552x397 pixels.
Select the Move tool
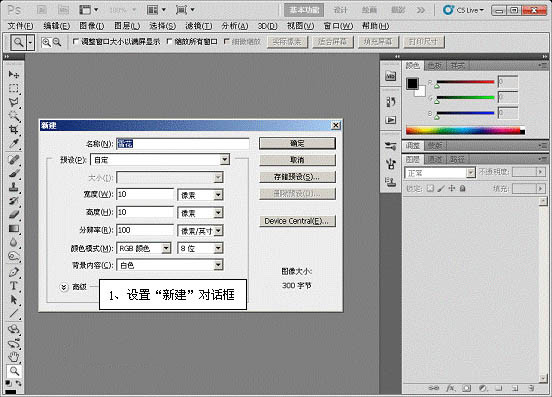14,74
